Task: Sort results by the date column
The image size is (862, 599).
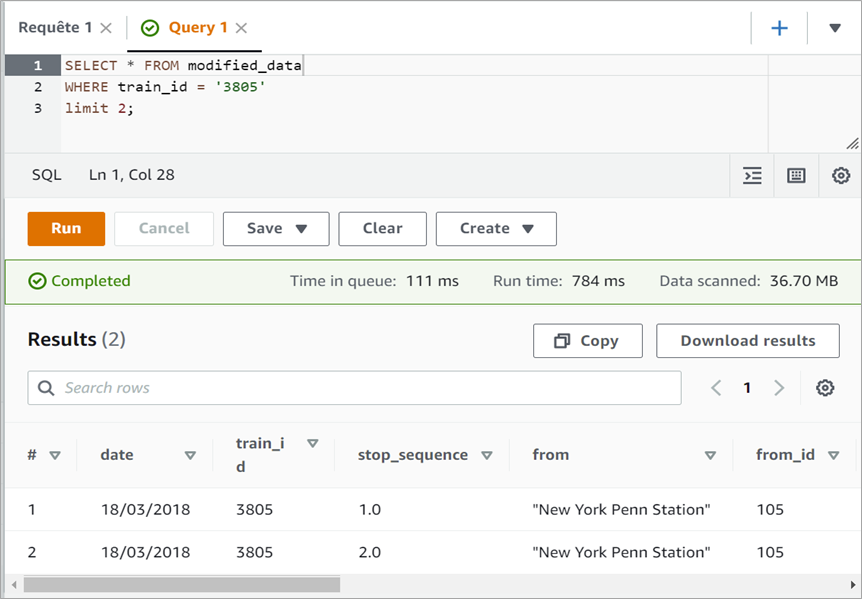Action: [189, 455]
